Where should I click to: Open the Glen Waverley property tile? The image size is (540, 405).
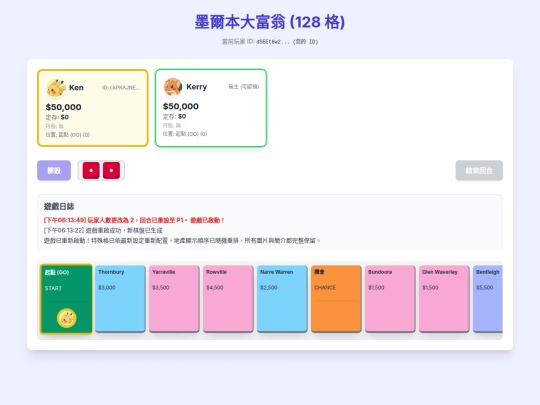(444, 299)
